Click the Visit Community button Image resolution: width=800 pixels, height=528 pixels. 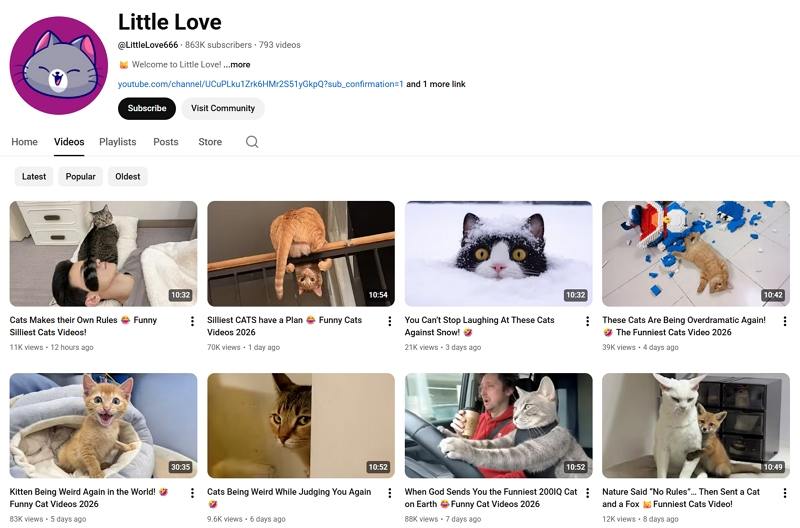point(223,108)
